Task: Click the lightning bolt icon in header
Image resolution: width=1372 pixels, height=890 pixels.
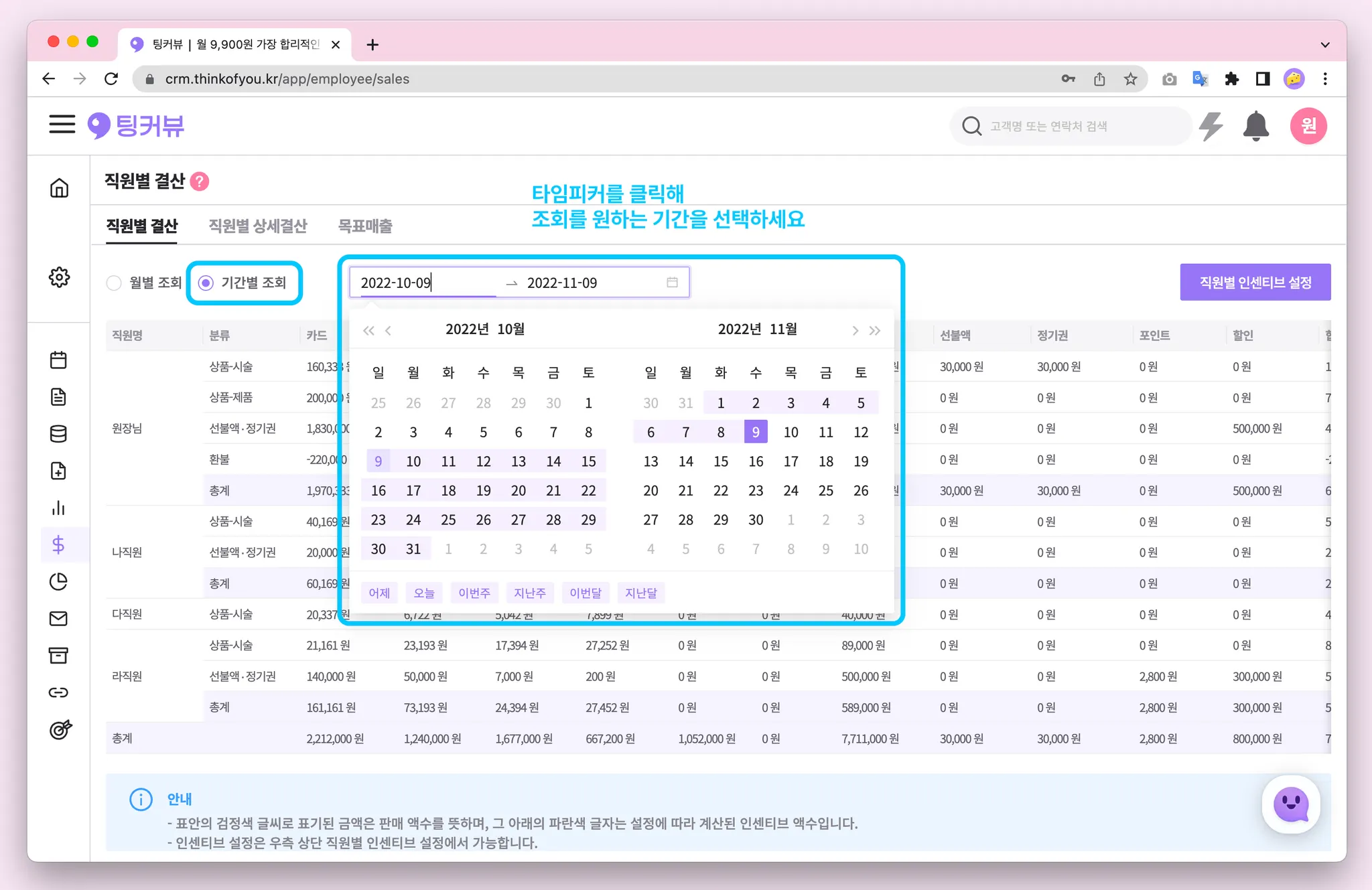Action: tap(1211, 126)
